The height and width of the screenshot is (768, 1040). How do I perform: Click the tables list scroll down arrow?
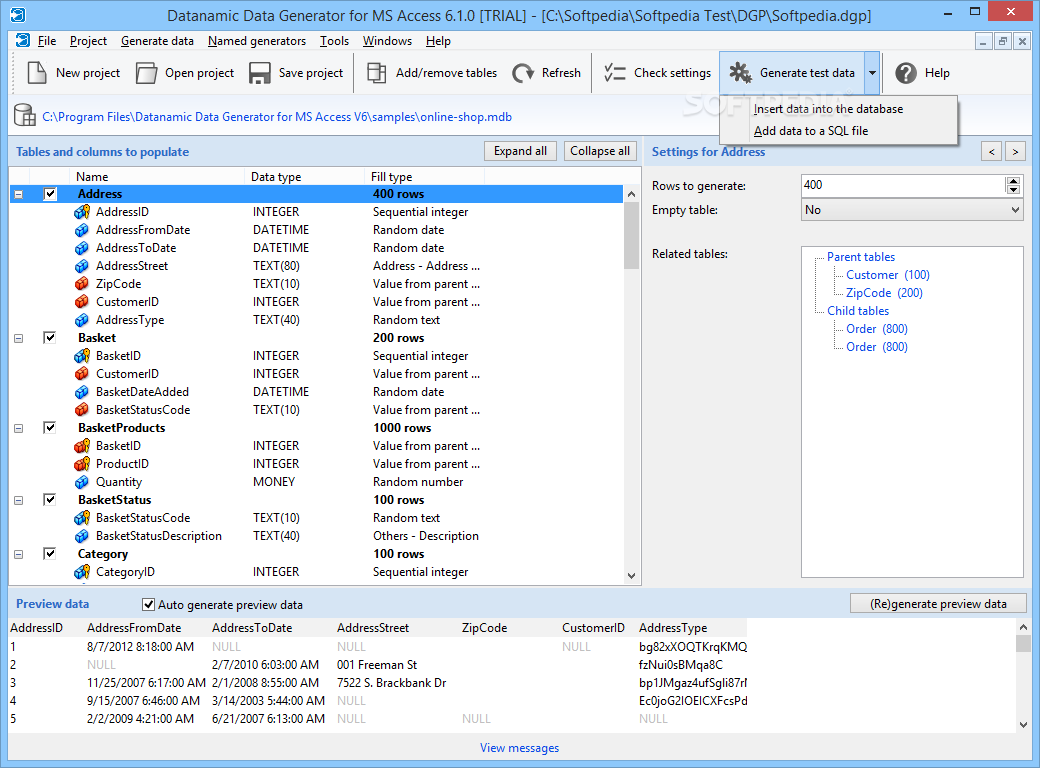(631, 576)
